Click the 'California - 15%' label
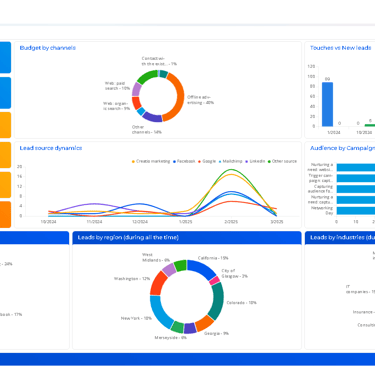 click(213, 258)
